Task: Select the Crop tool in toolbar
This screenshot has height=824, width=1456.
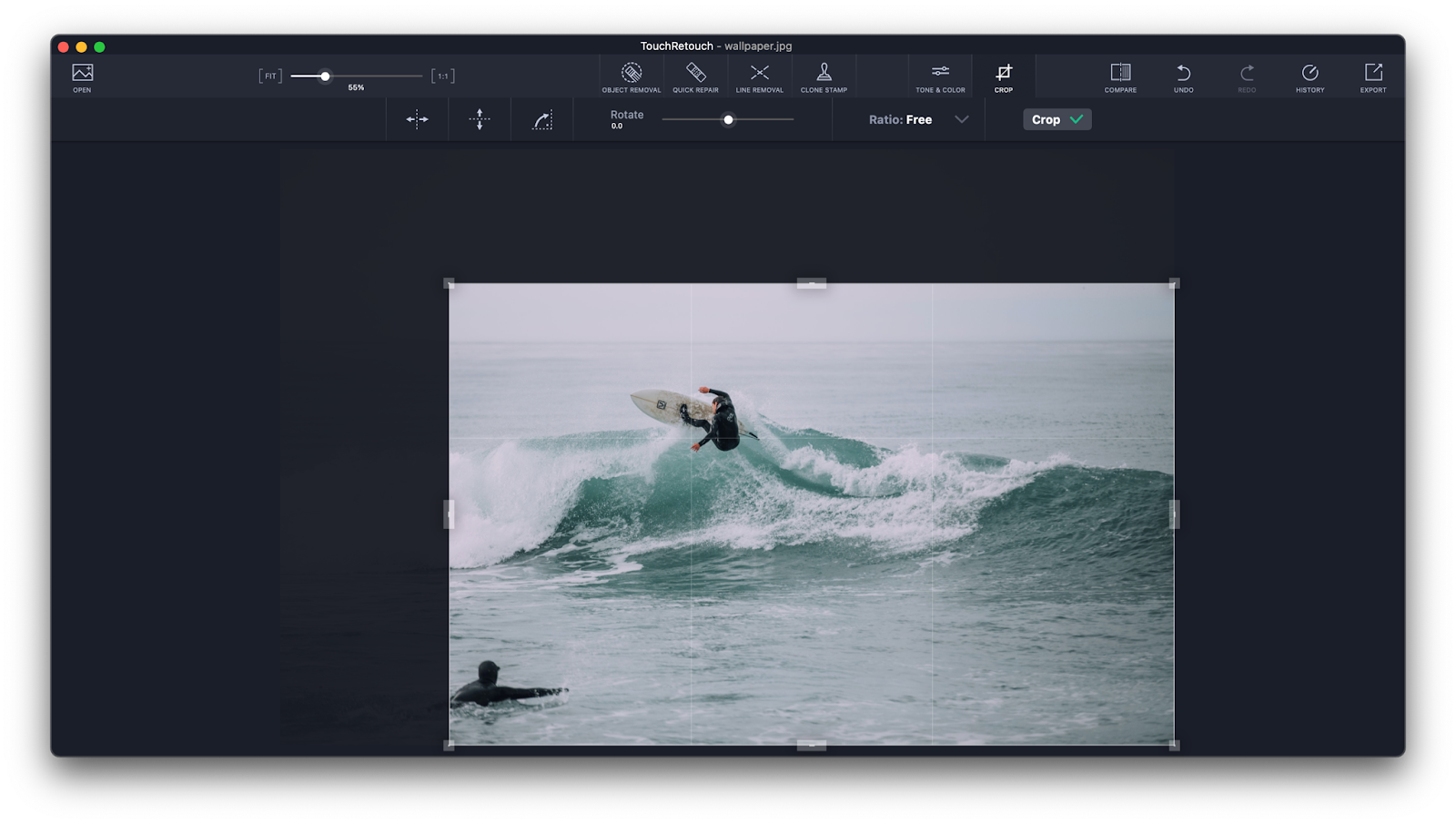Action: (x=1003, y=77)
